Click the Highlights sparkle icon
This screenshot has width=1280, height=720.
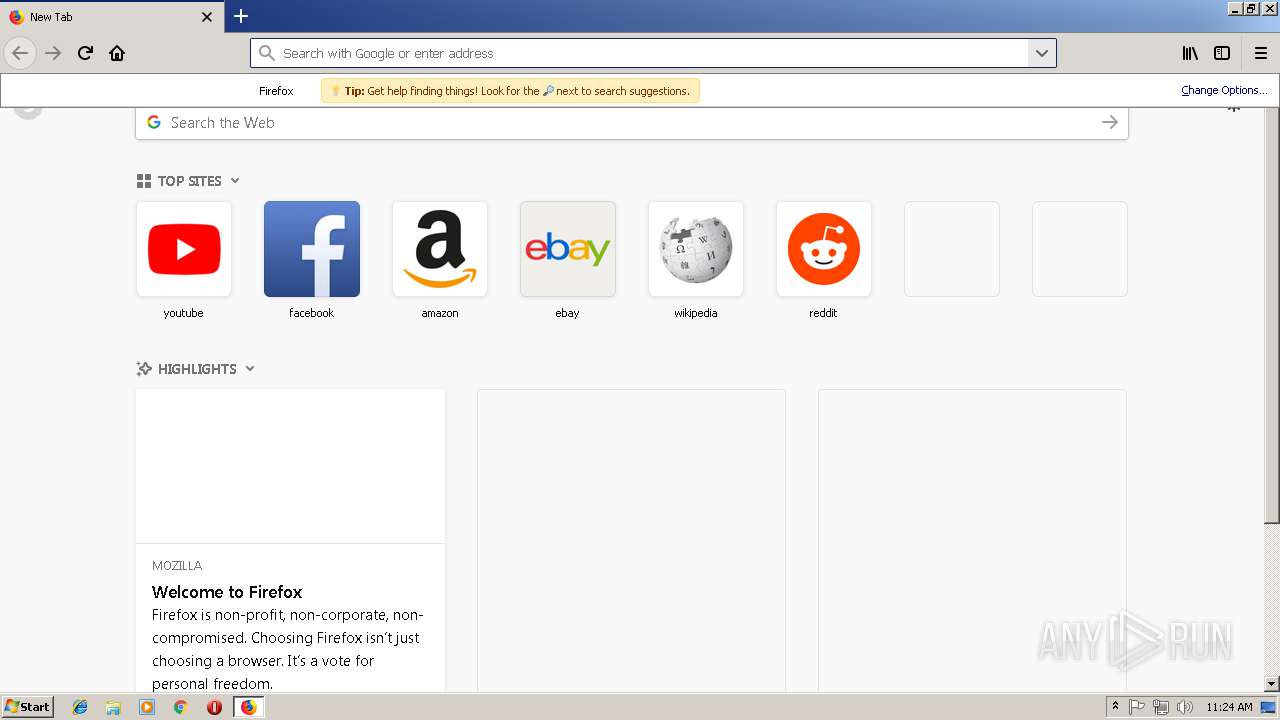click(x=144, y=369)
